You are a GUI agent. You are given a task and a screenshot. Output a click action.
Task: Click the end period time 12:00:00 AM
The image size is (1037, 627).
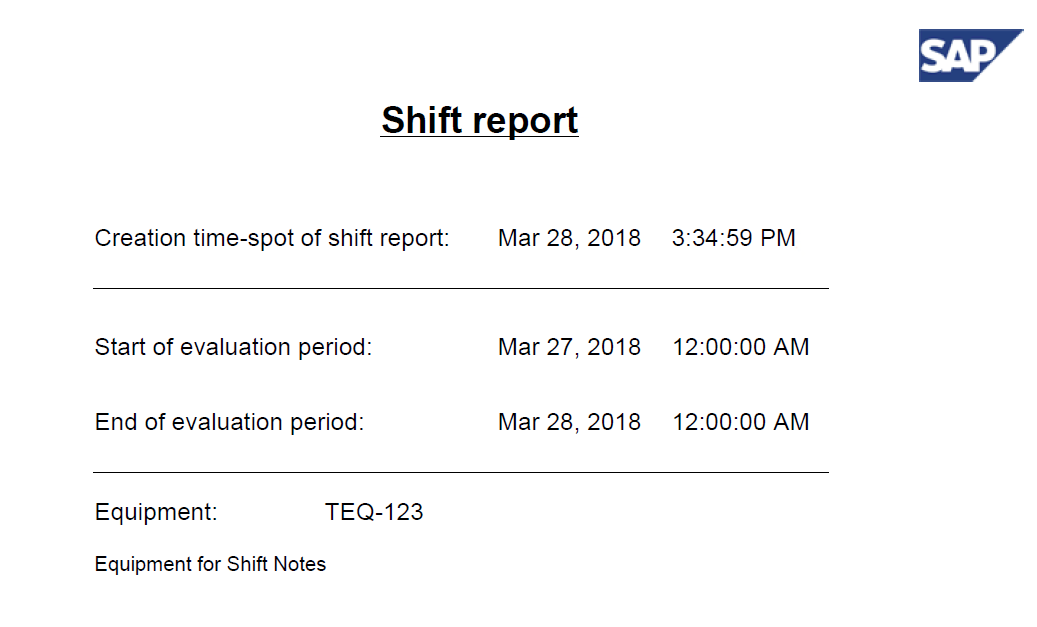tap(741, 423)
